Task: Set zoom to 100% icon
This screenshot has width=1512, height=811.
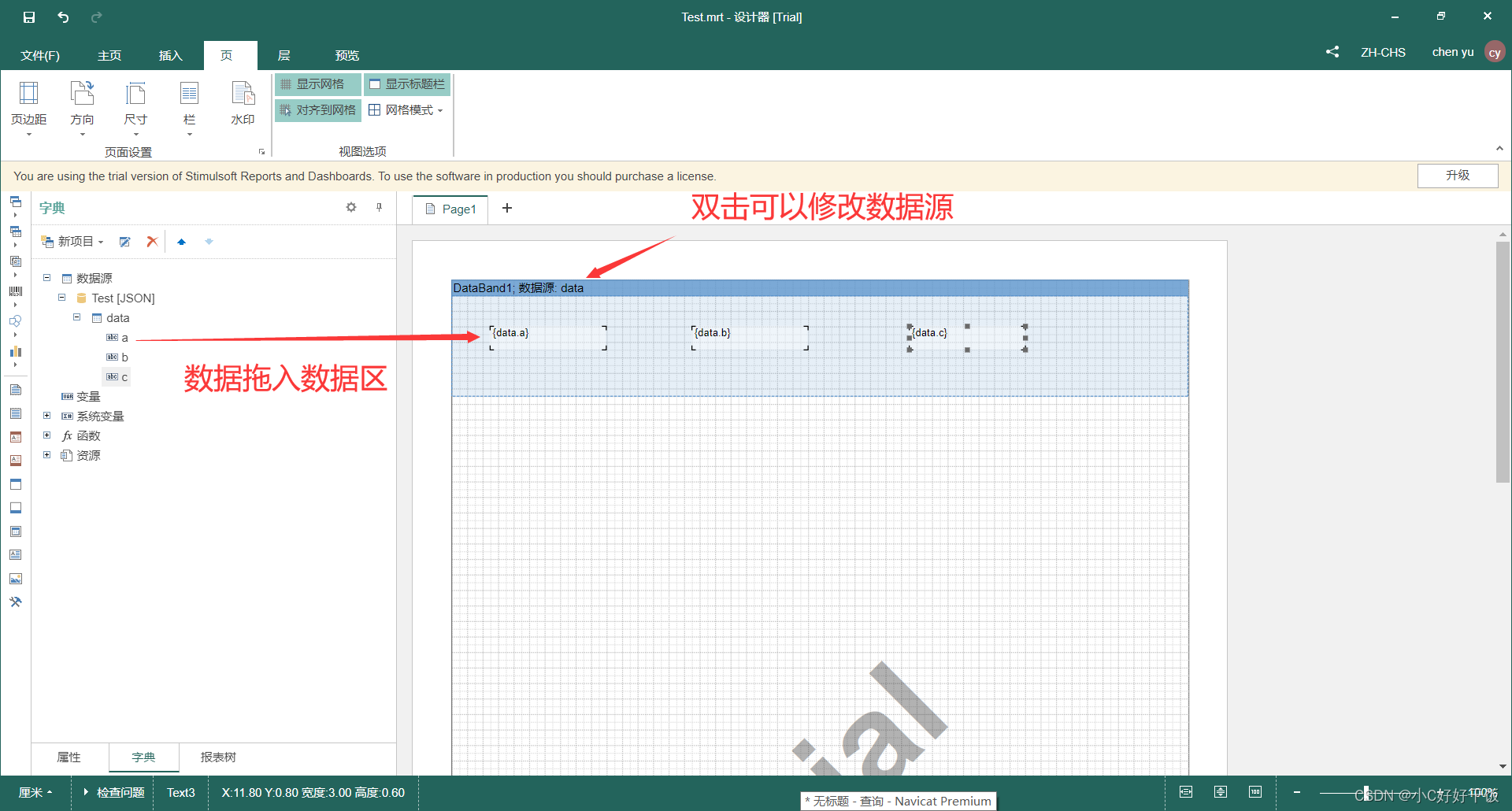Action: [x=1255, y=792]
